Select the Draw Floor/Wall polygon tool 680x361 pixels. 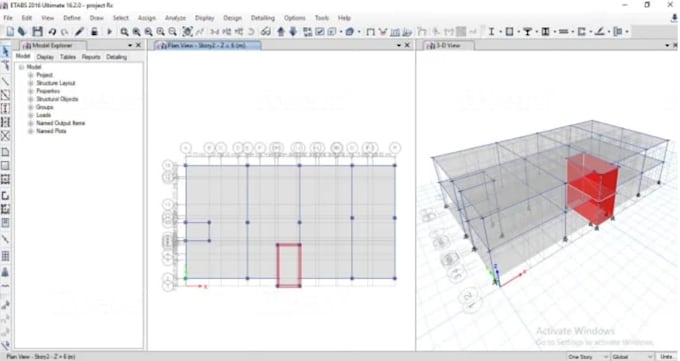(x=6, y=152)
